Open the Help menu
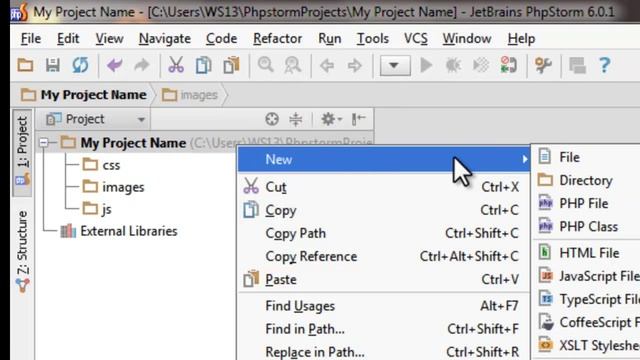640x360 pixels. (521, 39)
